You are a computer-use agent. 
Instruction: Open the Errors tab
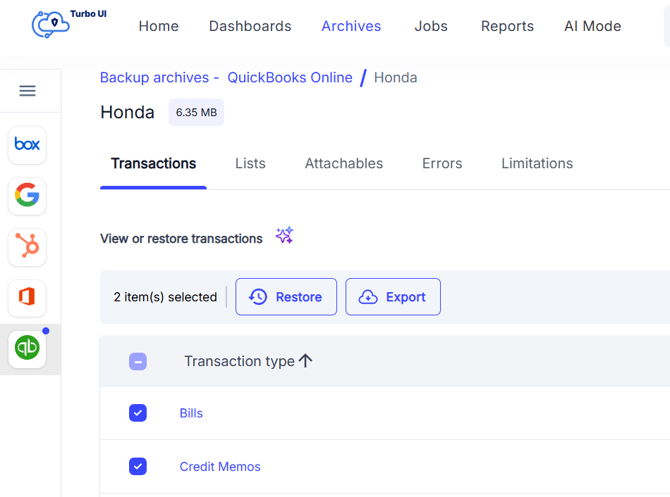pyautogui.click(x=442, y=163)
